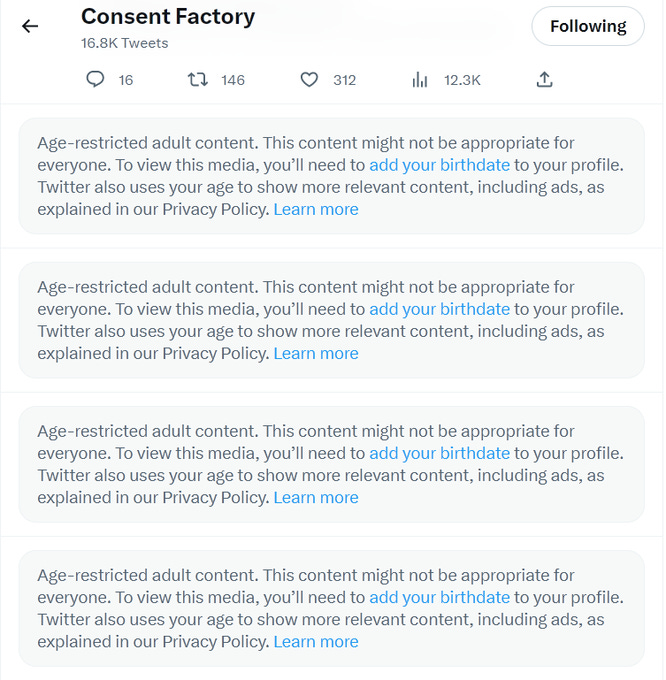Click add your birthdate in first notice

click(x=439, y=165)
